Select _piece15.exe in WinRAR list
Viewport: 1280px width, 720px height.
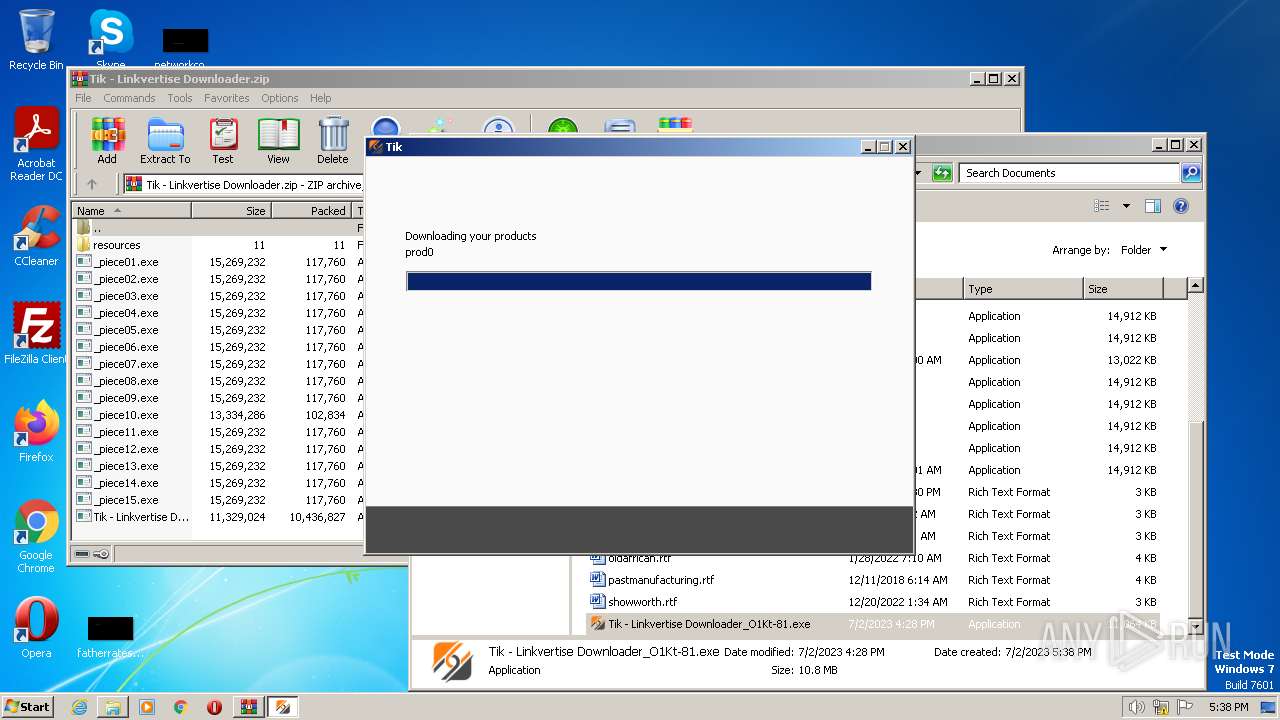[x=125, y=500]
